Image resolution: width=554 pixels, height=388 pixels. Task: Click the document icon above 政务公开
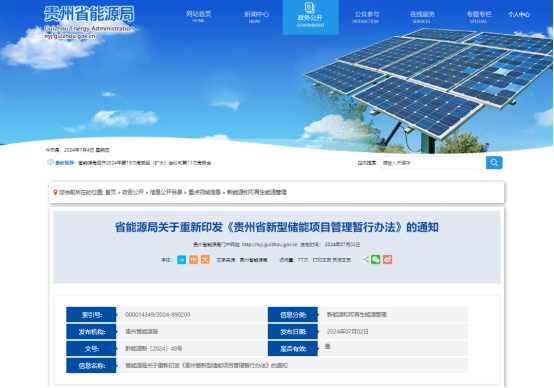click(310, 7)
